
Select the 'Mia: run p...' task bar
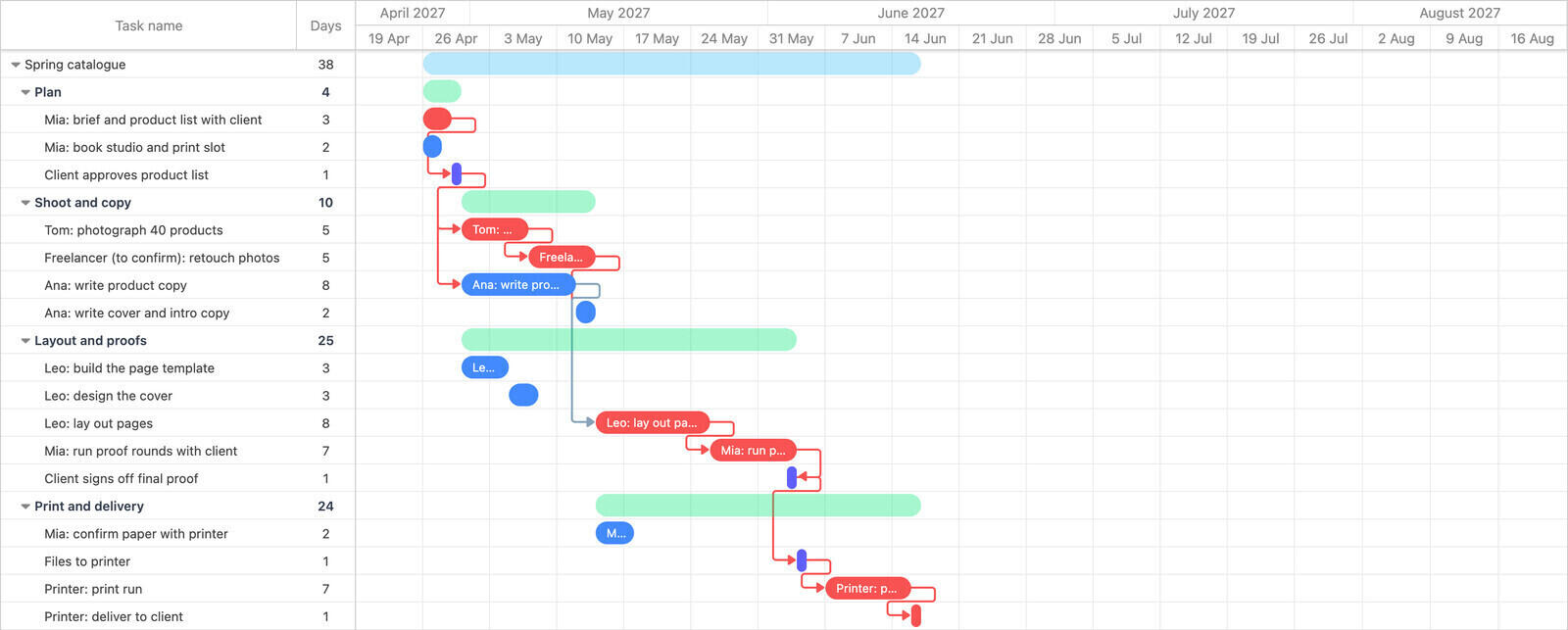pyautogui.click(x=754, y=451)
